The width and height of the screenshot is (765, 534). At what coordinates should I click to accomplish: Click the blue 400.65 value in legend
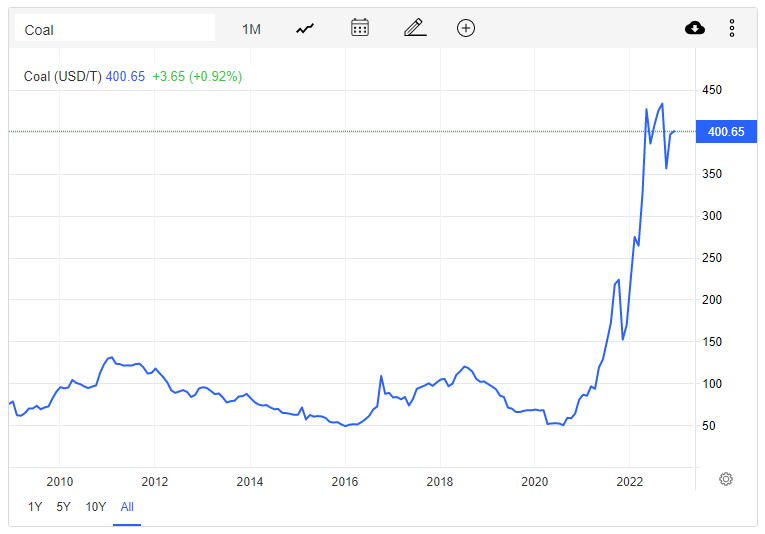click(x=125, y=77)
